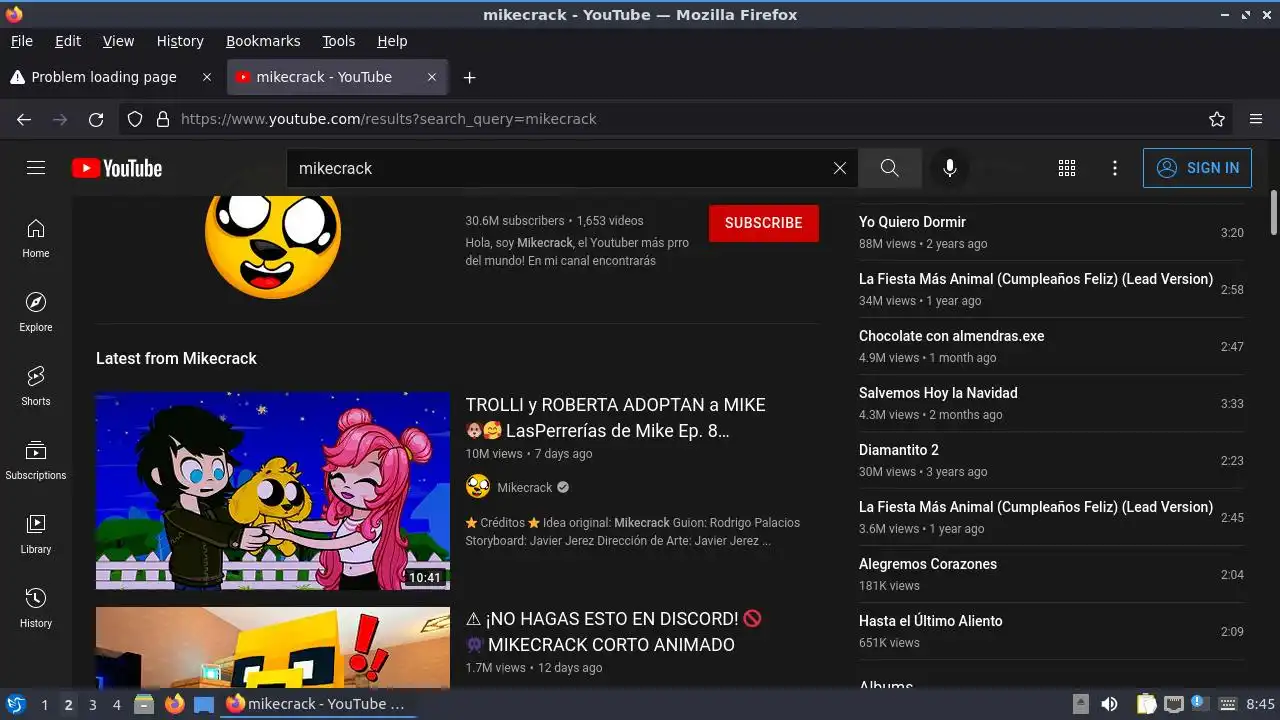Open the taskbar volume icon
Screen dimensions: 1280x720
tap(1109, 704)
